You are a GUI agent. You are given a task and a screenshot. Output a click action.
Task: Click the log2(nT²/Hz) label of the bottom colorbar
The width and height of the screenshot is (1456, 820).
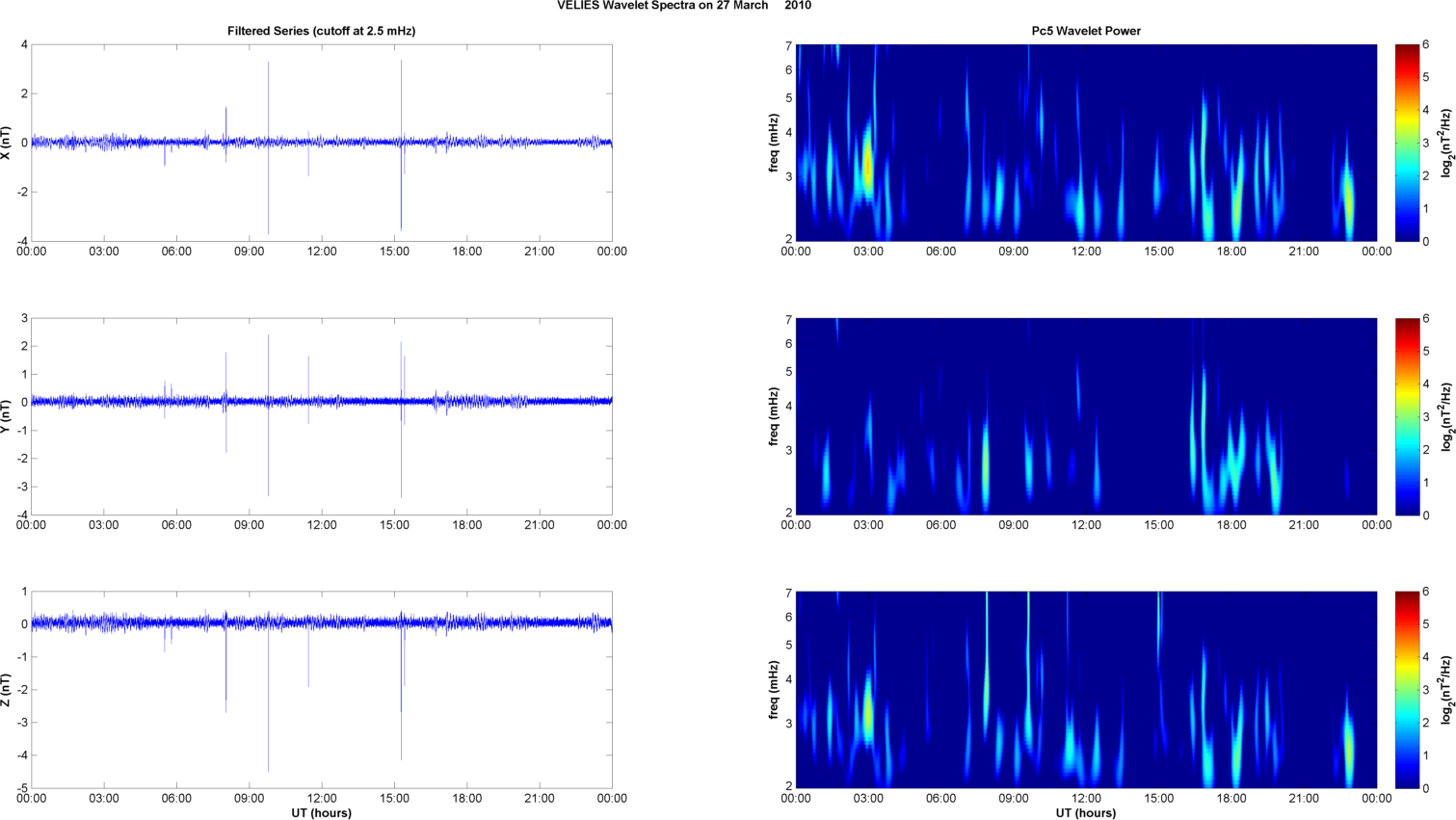pyautogui.click(x=1447, y=690)
